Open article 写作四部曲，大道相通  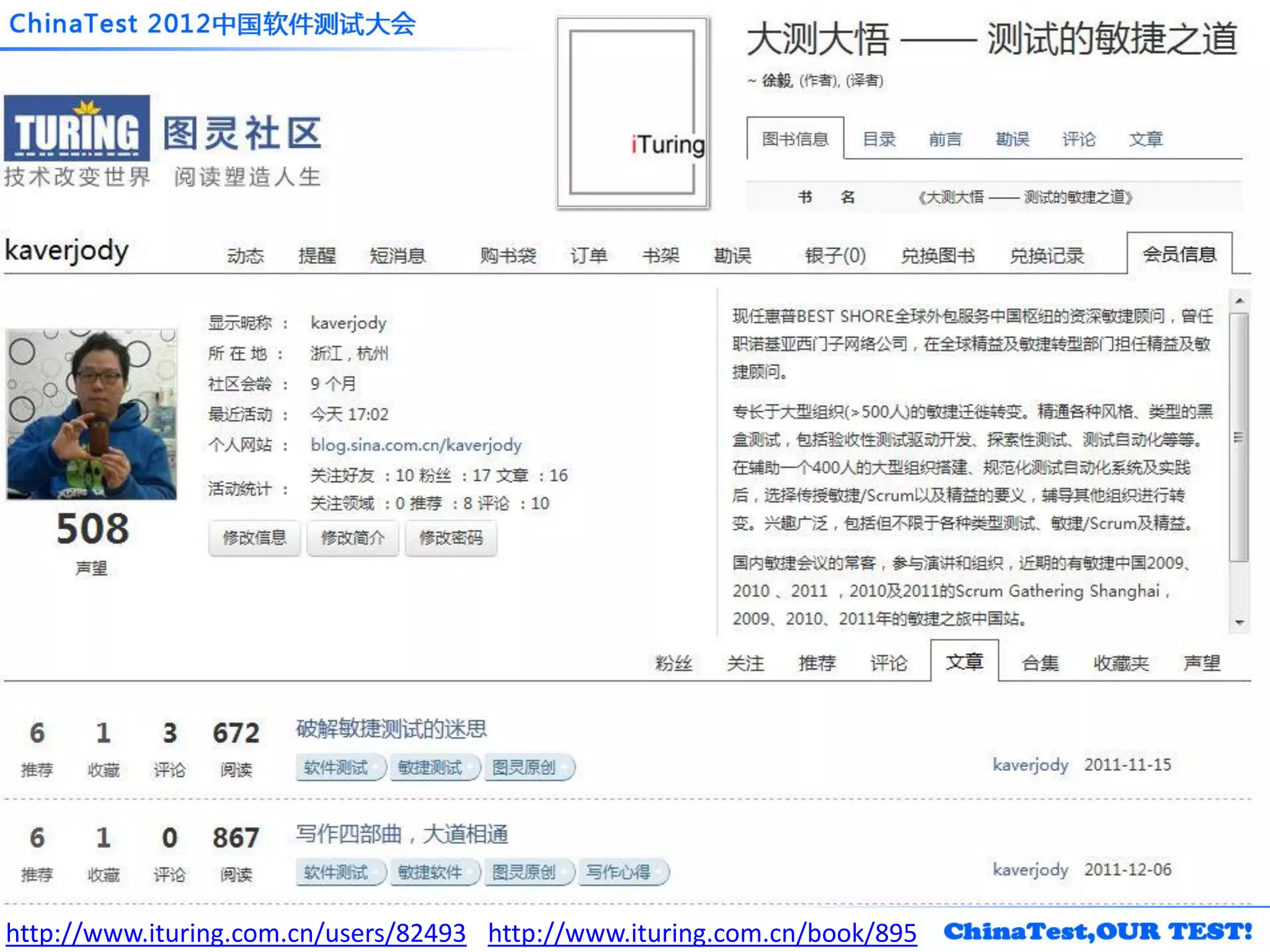point(402,834)
